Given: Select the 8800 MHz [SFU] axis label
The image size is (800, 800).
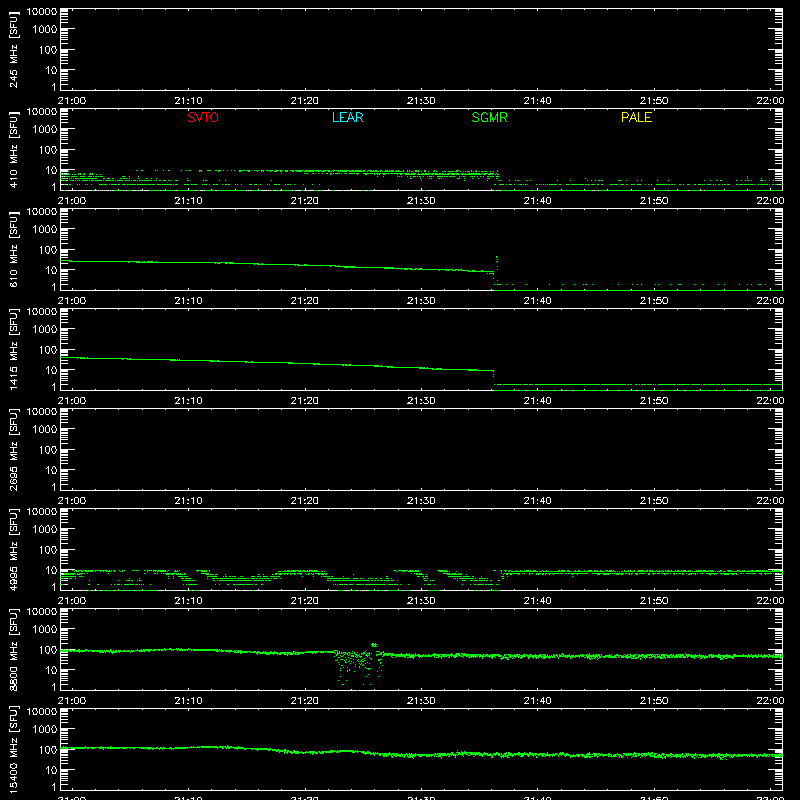Looking at the screenshot, I should [13, 649].
